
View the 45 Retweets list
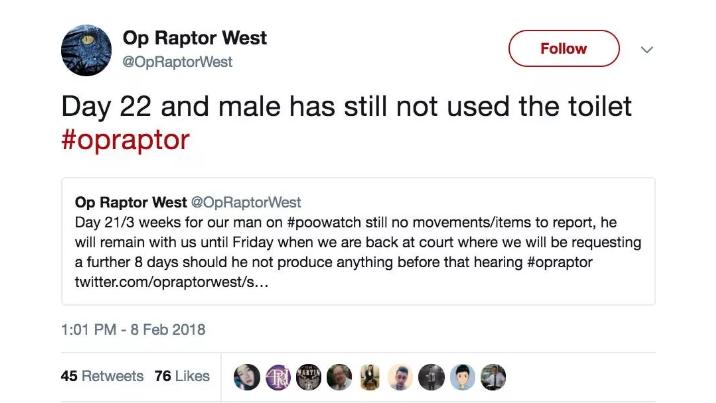tap(102, 376)
